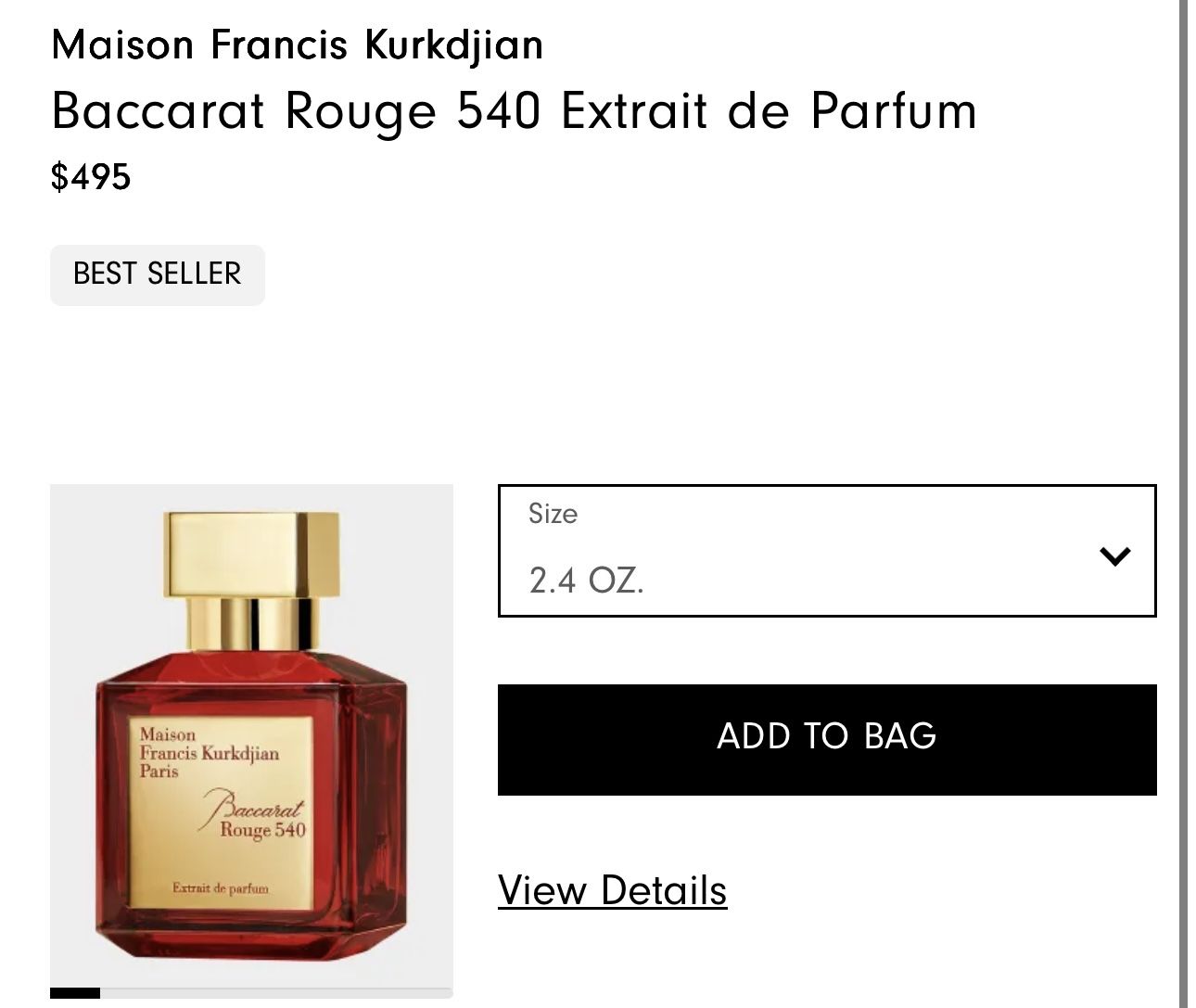
Task: Select the Maison Francis Kurkdjian brand name
Action: click(x=297, y=44)
